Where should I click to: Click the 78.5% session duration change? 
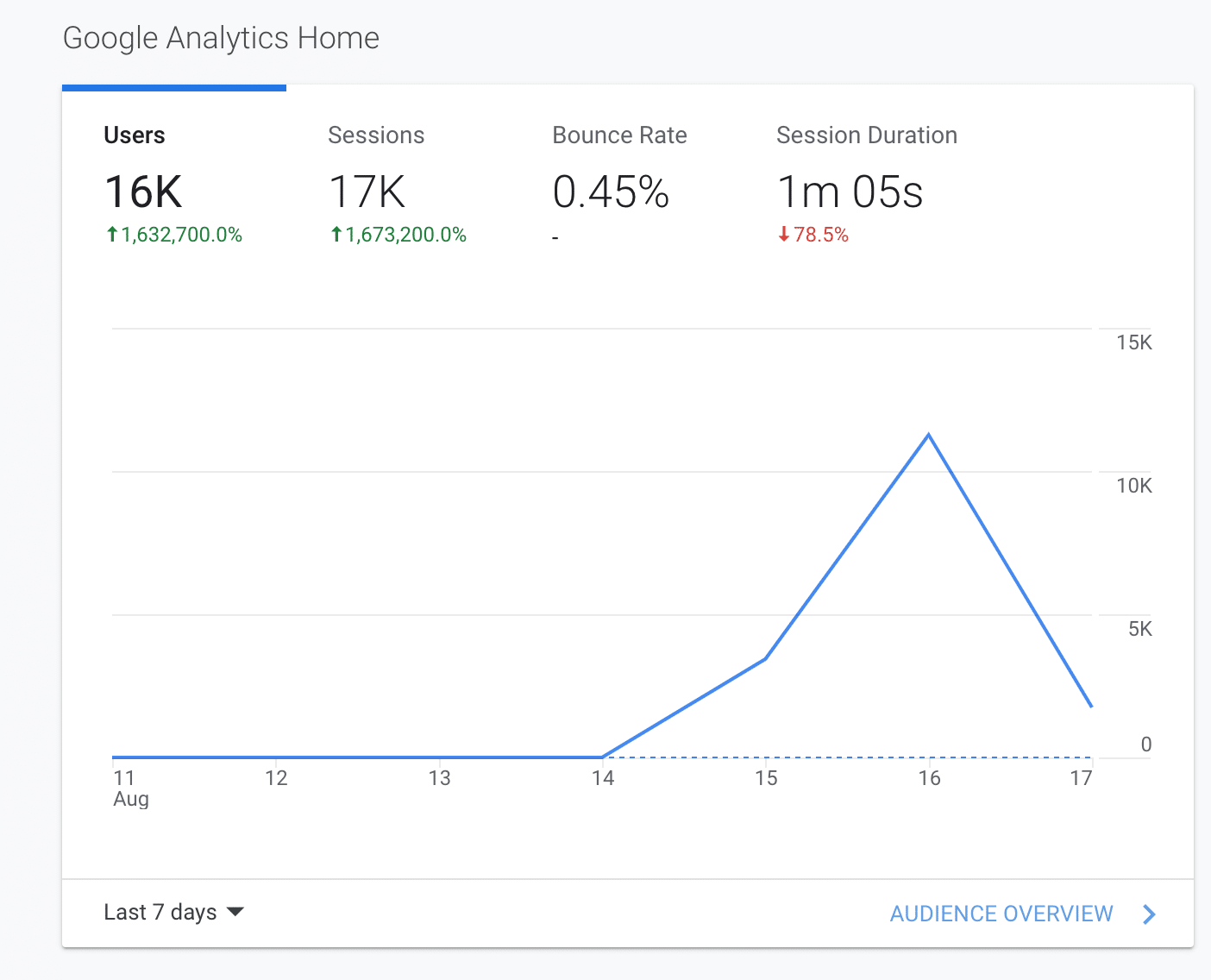pos(821,235)
